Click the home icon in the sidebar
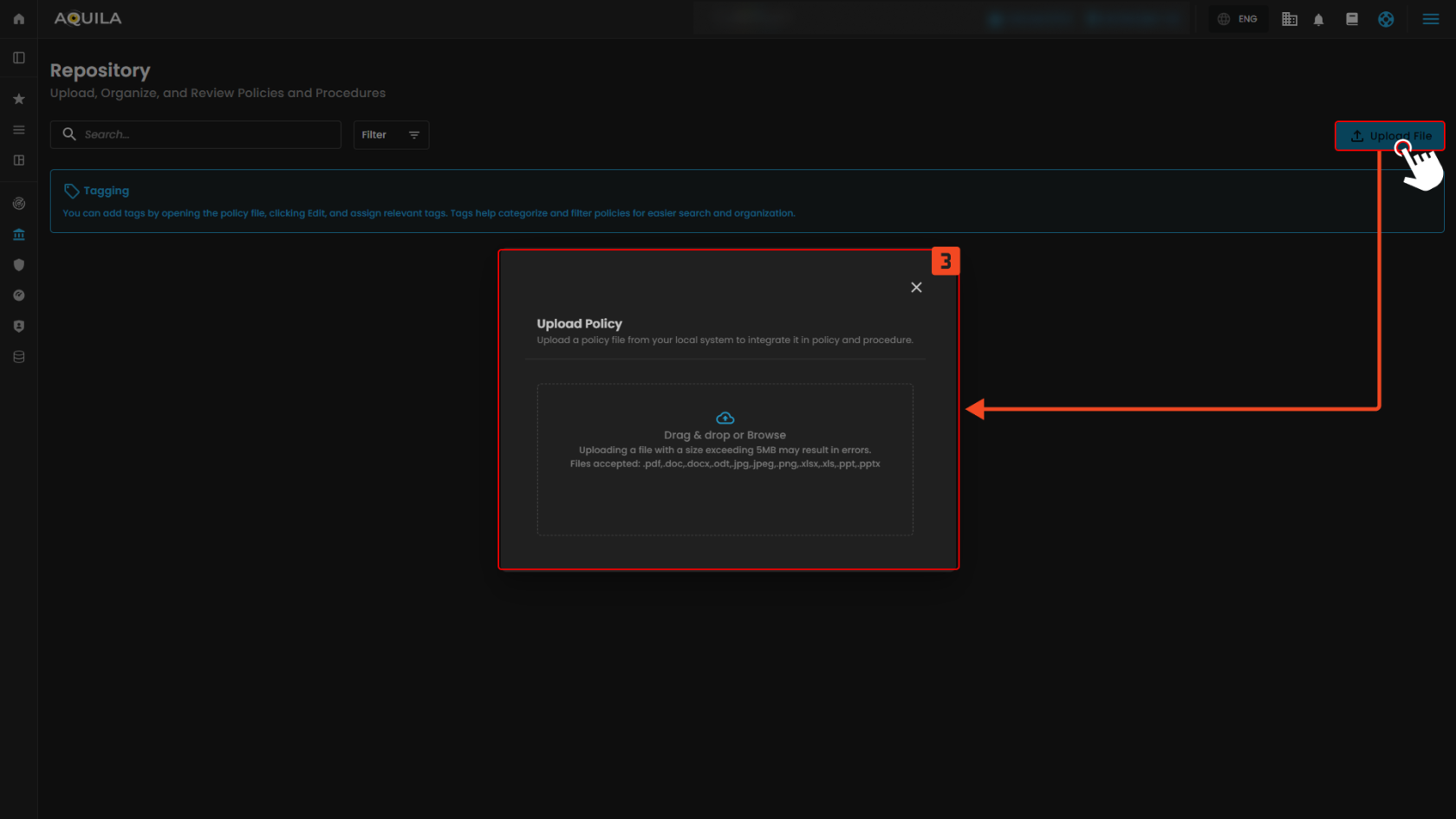Viewport: 1456px width, 819px height. click(x=19, y=19)
